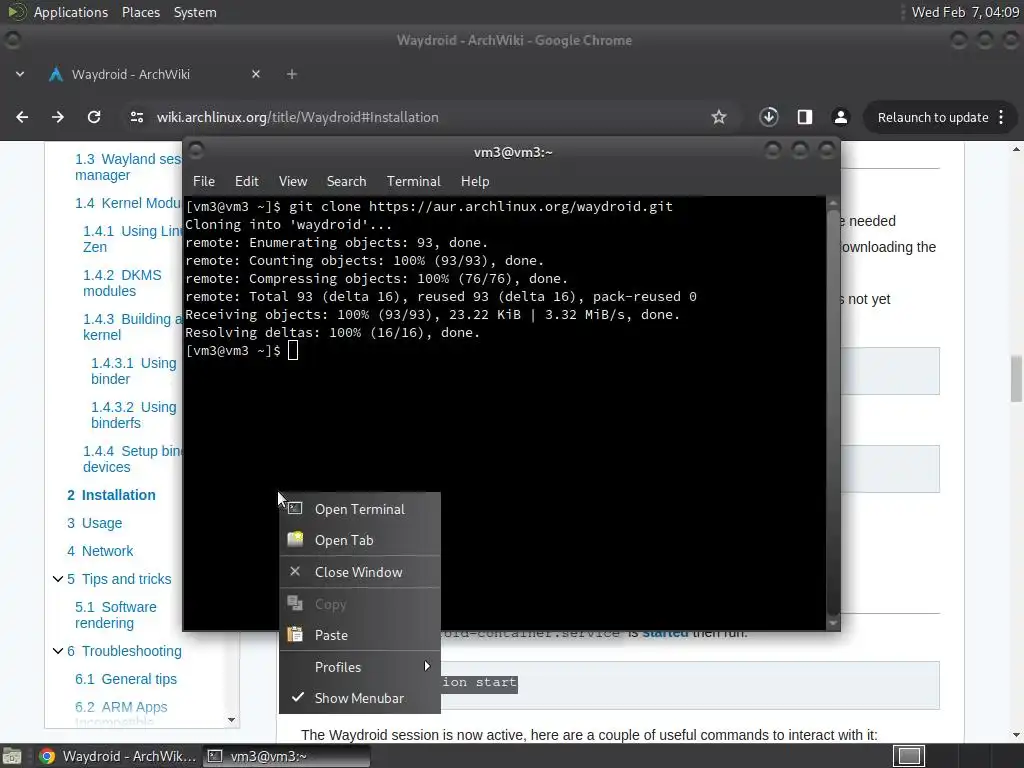Click the 'ion start' highlighted code text

(x=479, y=682)
